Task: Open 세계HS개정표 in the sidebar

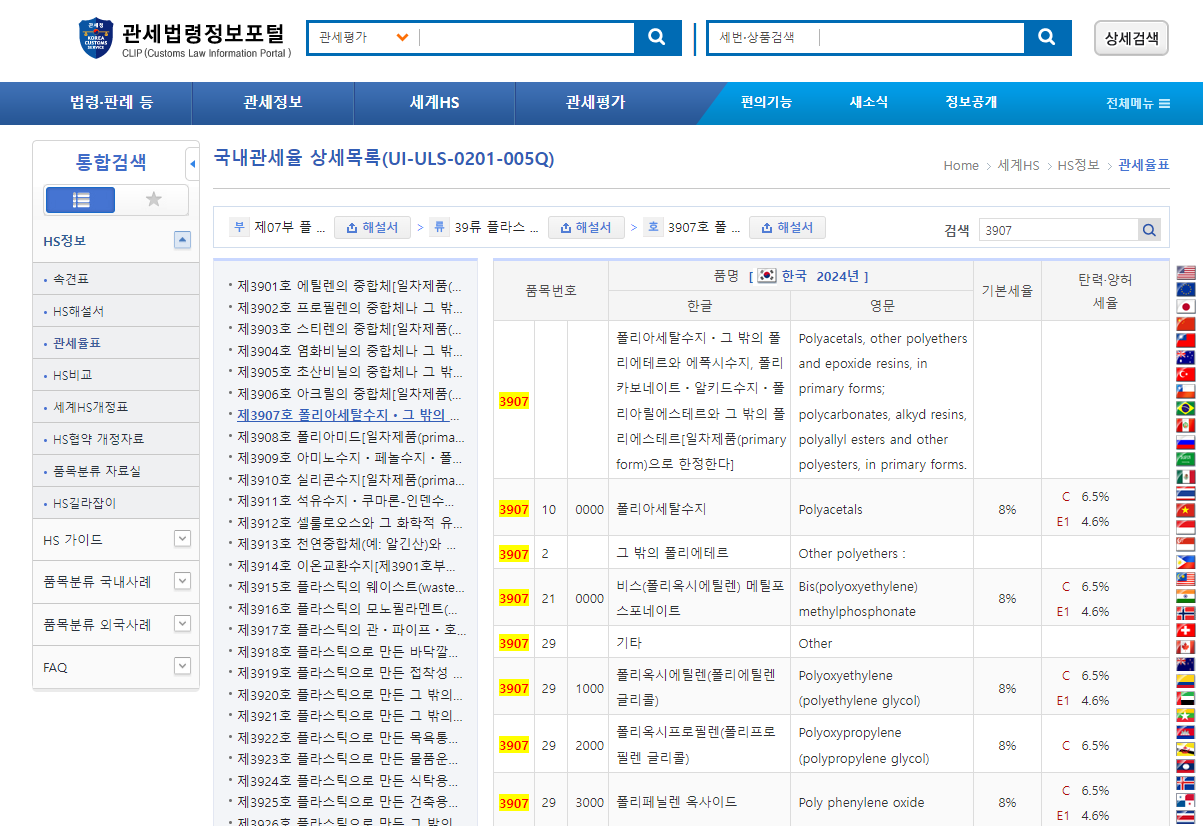Action: click(x=91, y=407)
